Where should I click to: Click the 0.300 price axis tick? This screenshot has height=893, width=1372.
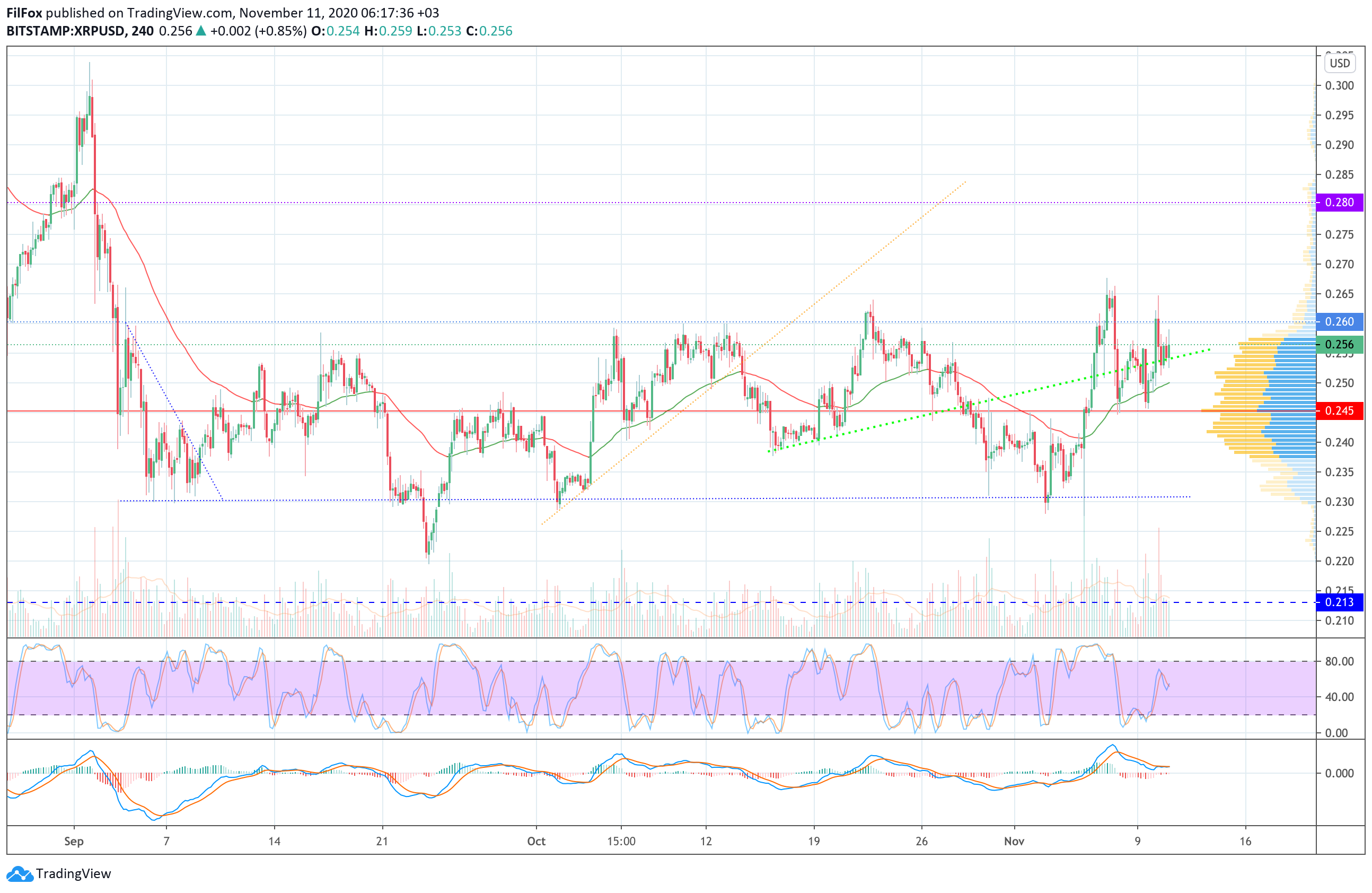pos(1339,85)
